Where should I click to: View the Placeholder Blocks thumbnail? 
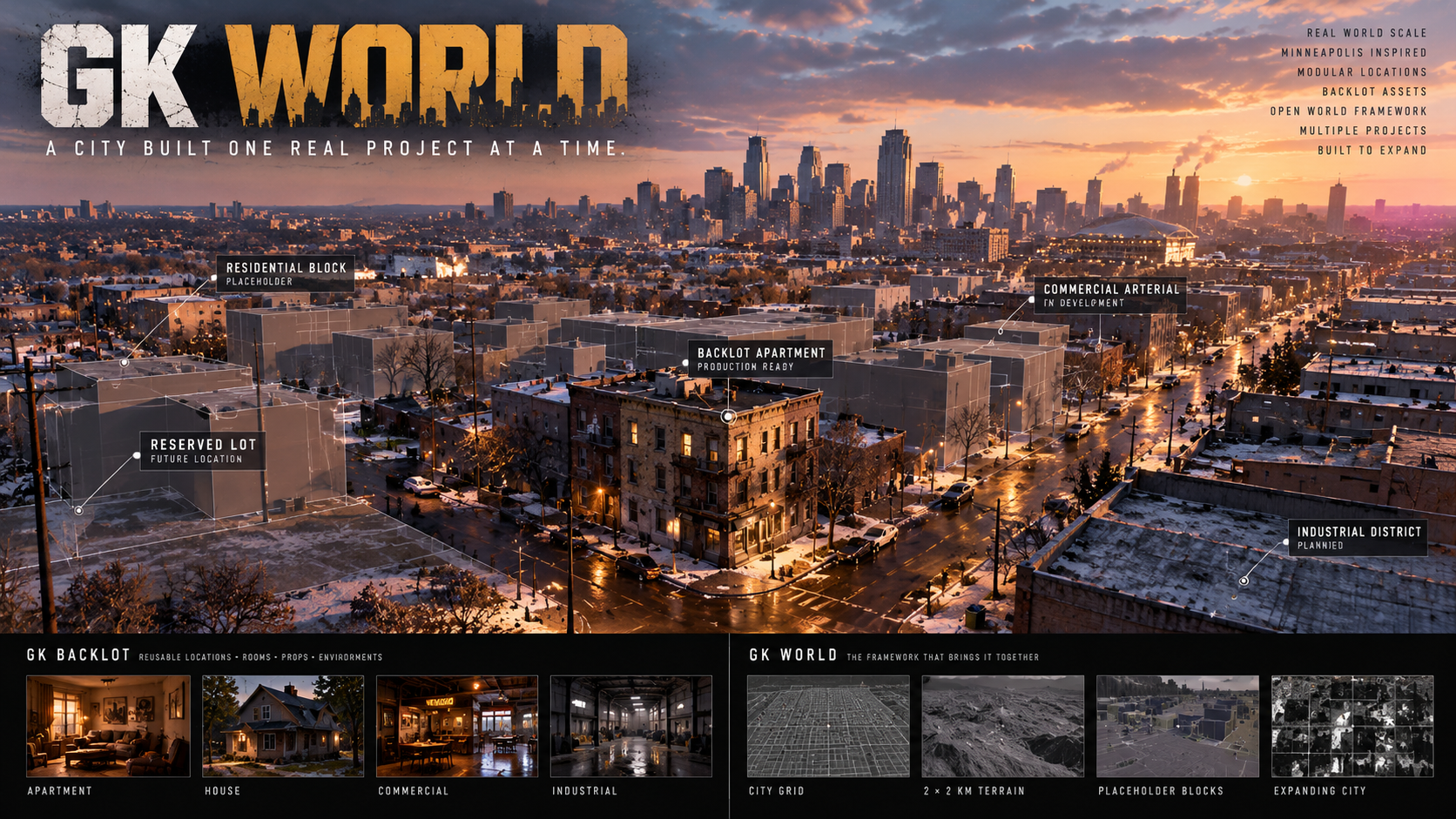(1177, 726)
